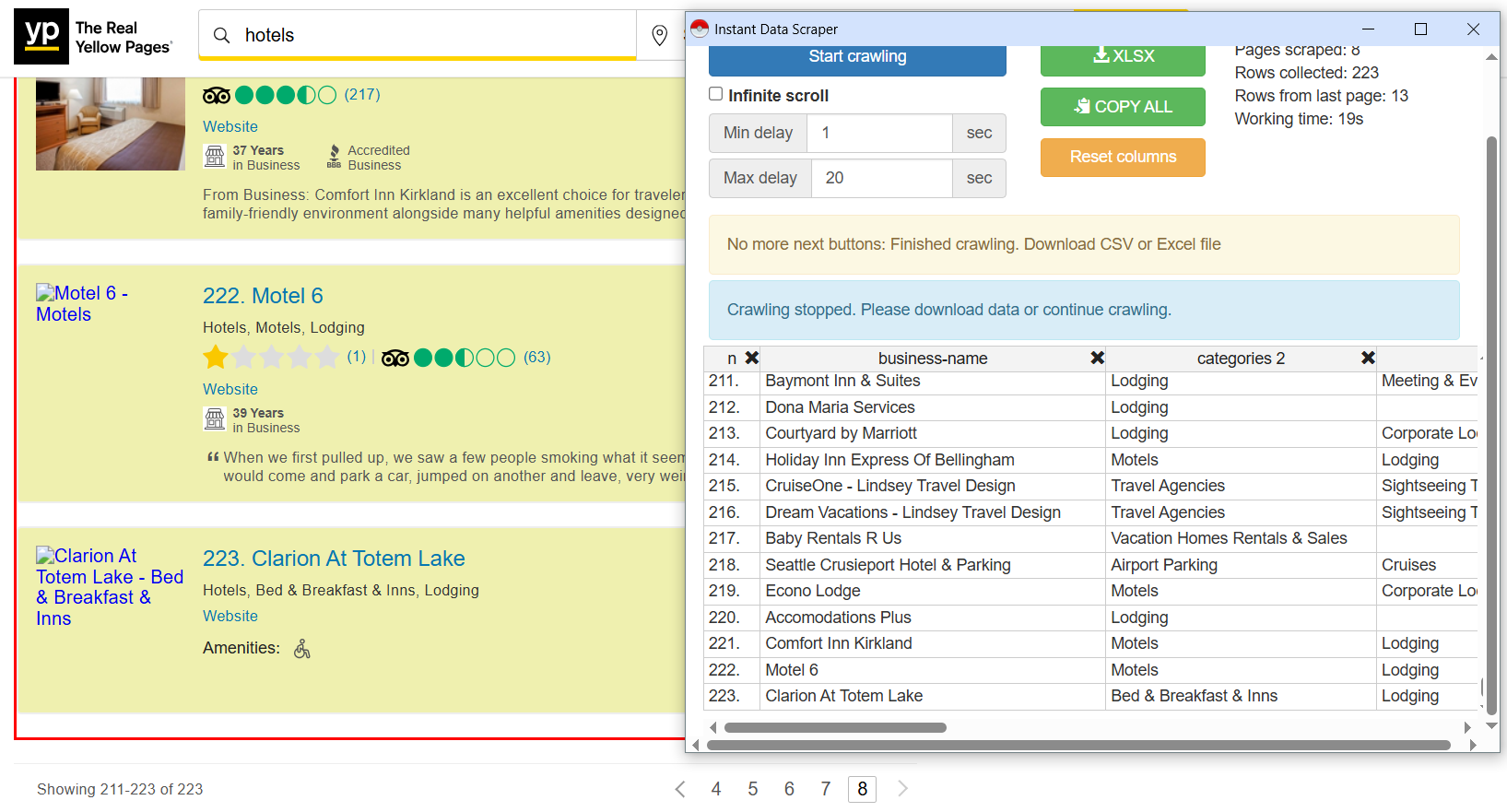
Task: Click the COPY ALL button
Action: [1123, 107]
